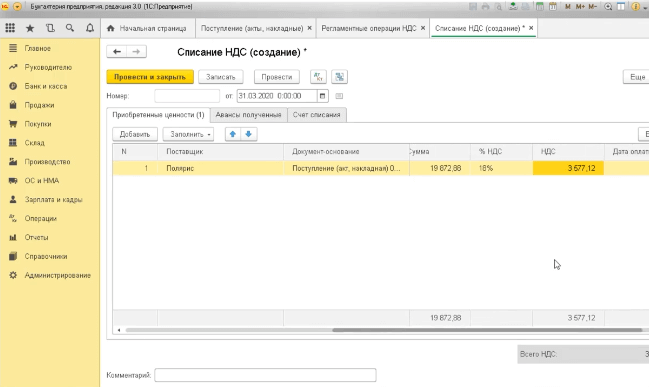Viewport: 649px width, 387px height.
Task: Expand the Заполнить dropdown button
Action: click(x=189, y=134)
